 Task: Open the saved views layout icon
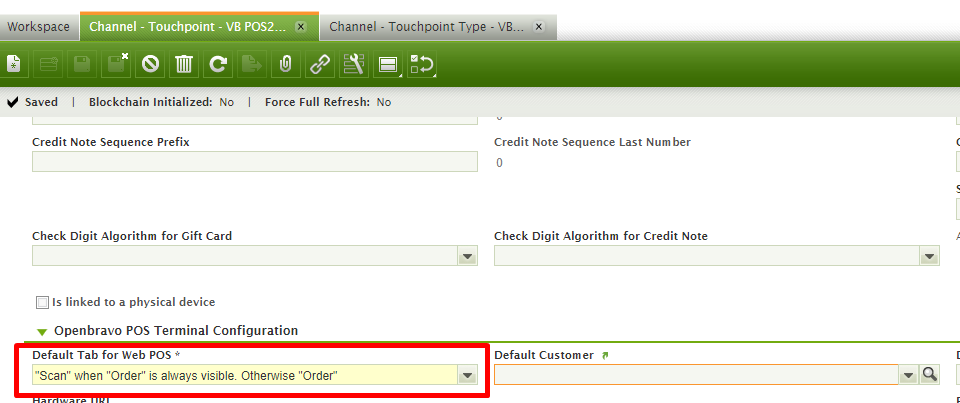(x=388, y=64)
